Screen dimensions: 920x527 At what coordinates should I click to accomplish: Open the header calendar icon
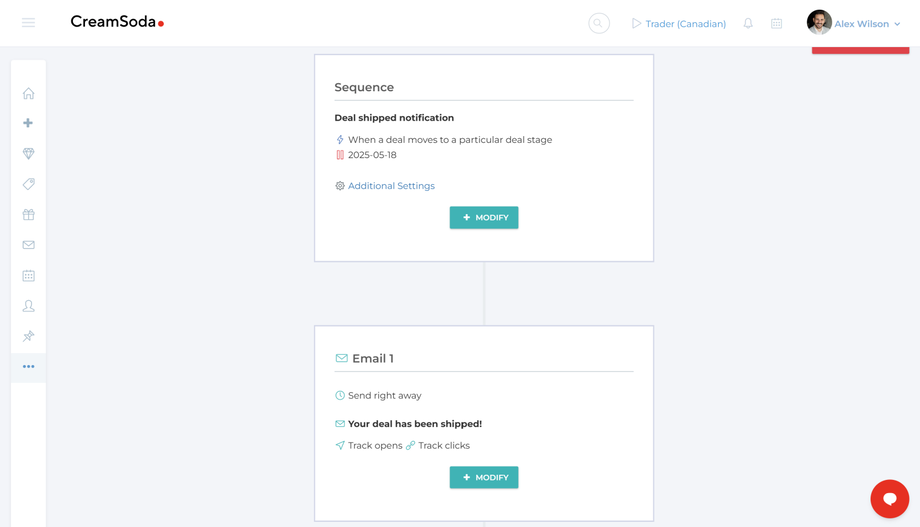pos(776,23)
